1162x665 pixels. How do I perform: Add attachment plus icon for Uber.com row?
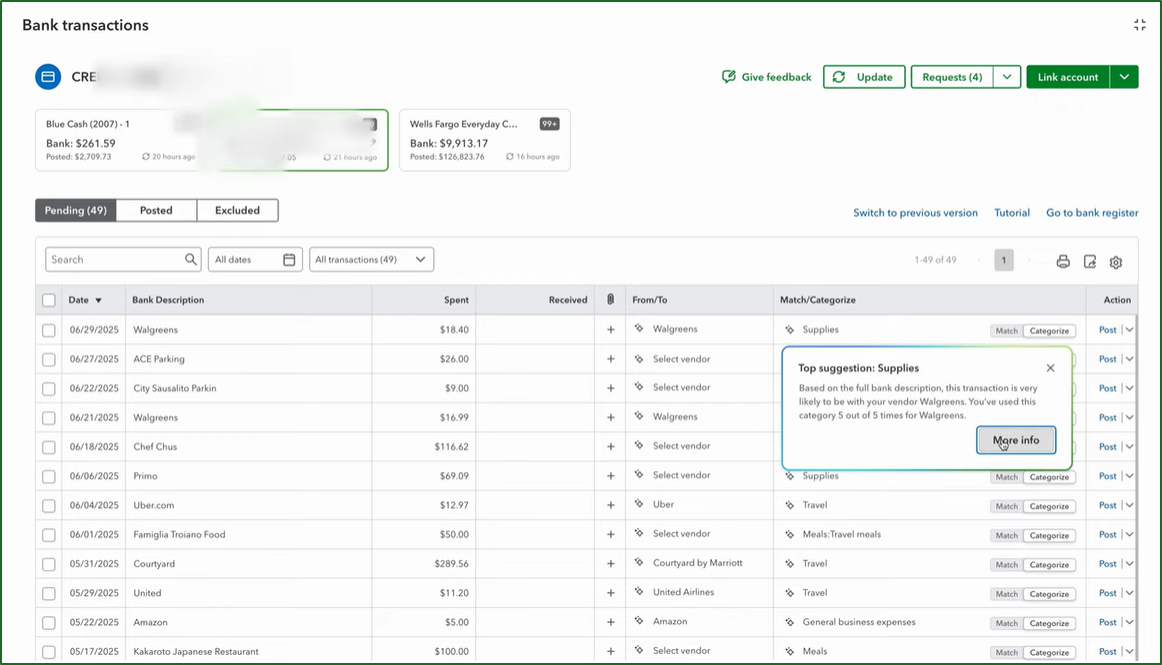point(611,506)
